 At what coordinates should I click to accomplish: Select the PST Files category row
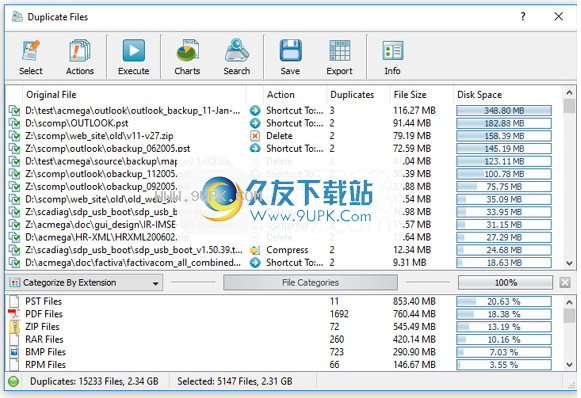tap(280, 301)
